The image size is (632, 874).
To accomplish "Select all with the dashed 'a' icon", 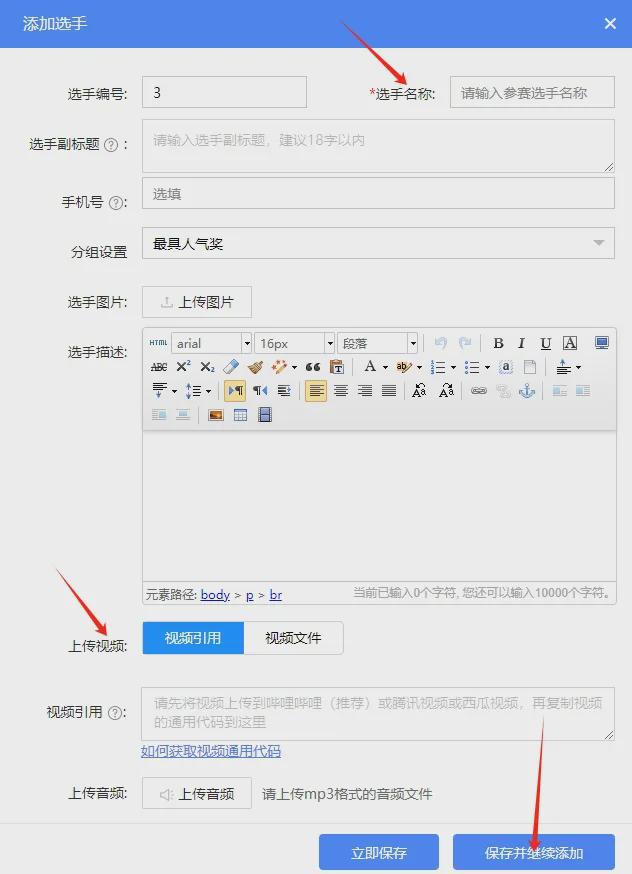I will point(506,367).
